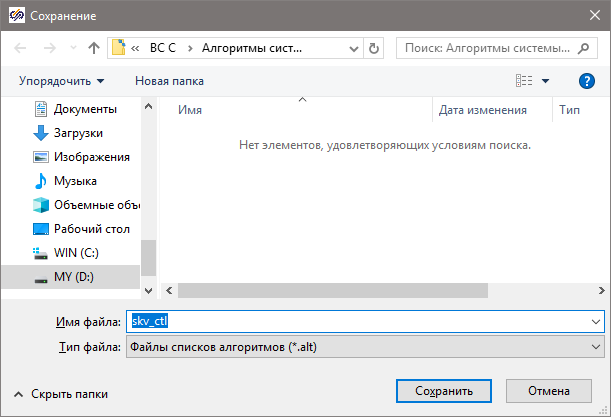This screenshot has width=611, height=417.
Task: Click the Up one level arrow
Action: 94,48
